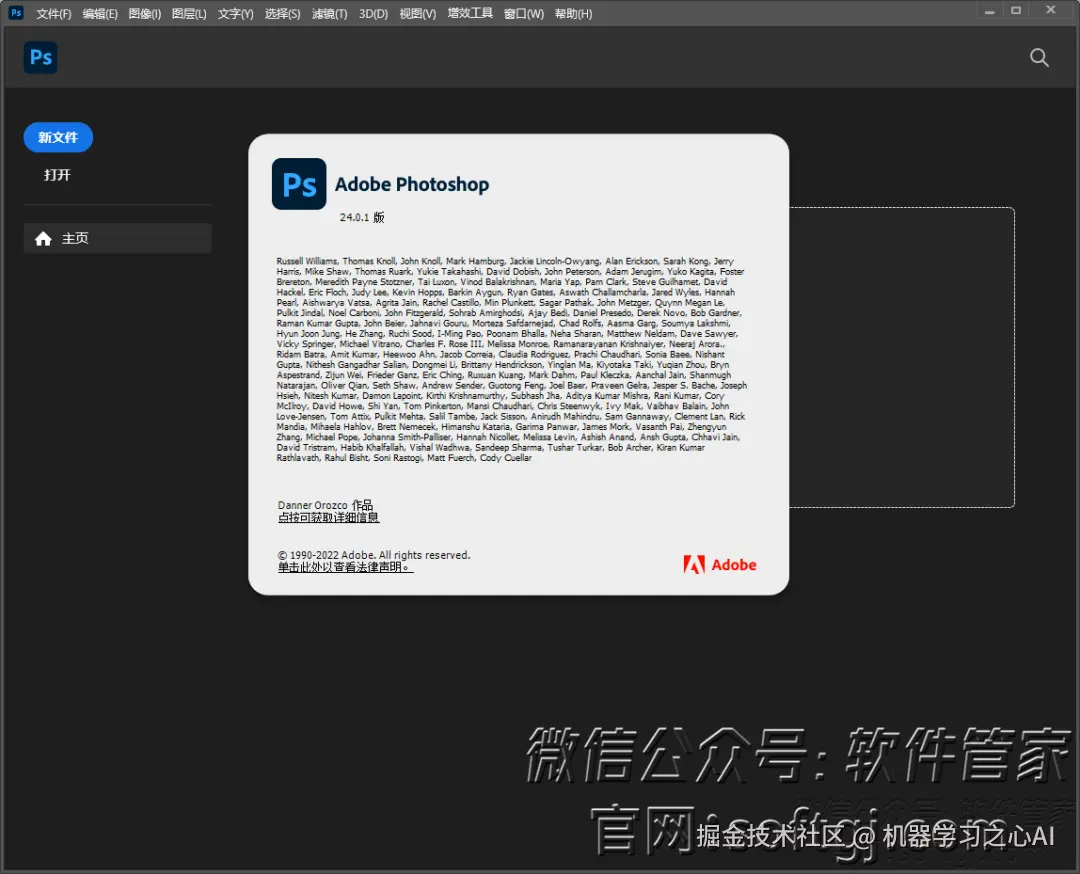
Task: Click the Adobe Photoshop title text
Action: click(412, 185)
